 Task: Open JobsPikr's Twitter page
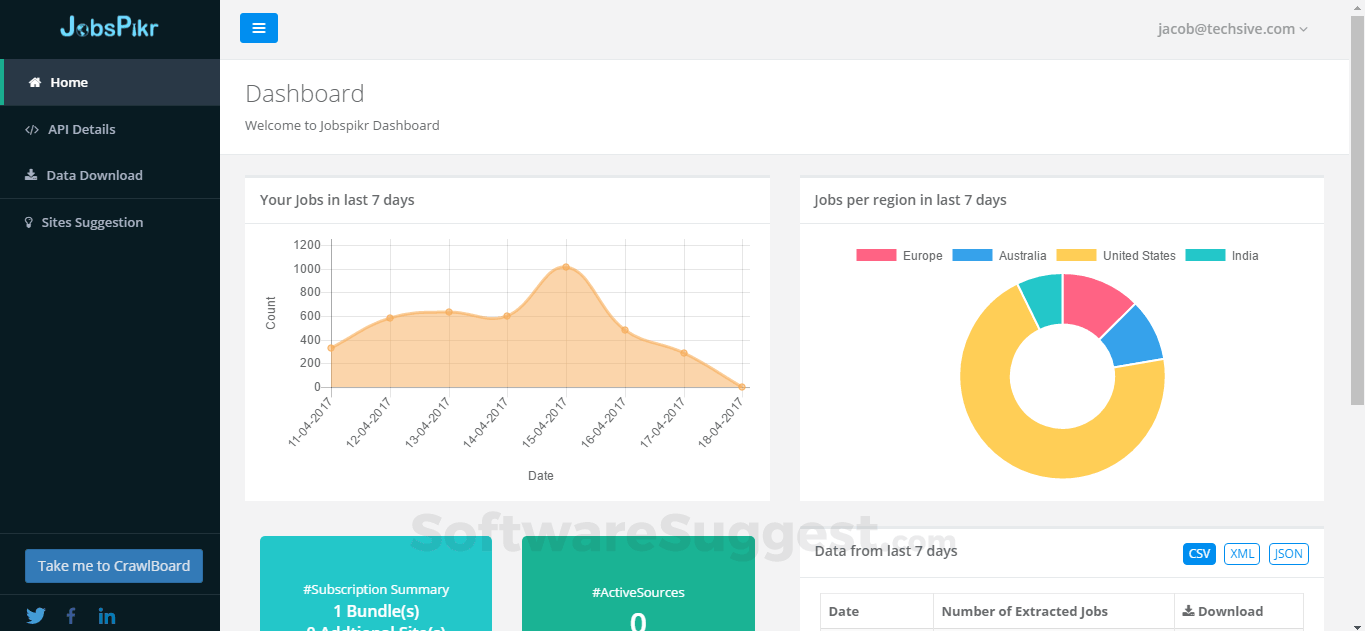click(35, 615)
